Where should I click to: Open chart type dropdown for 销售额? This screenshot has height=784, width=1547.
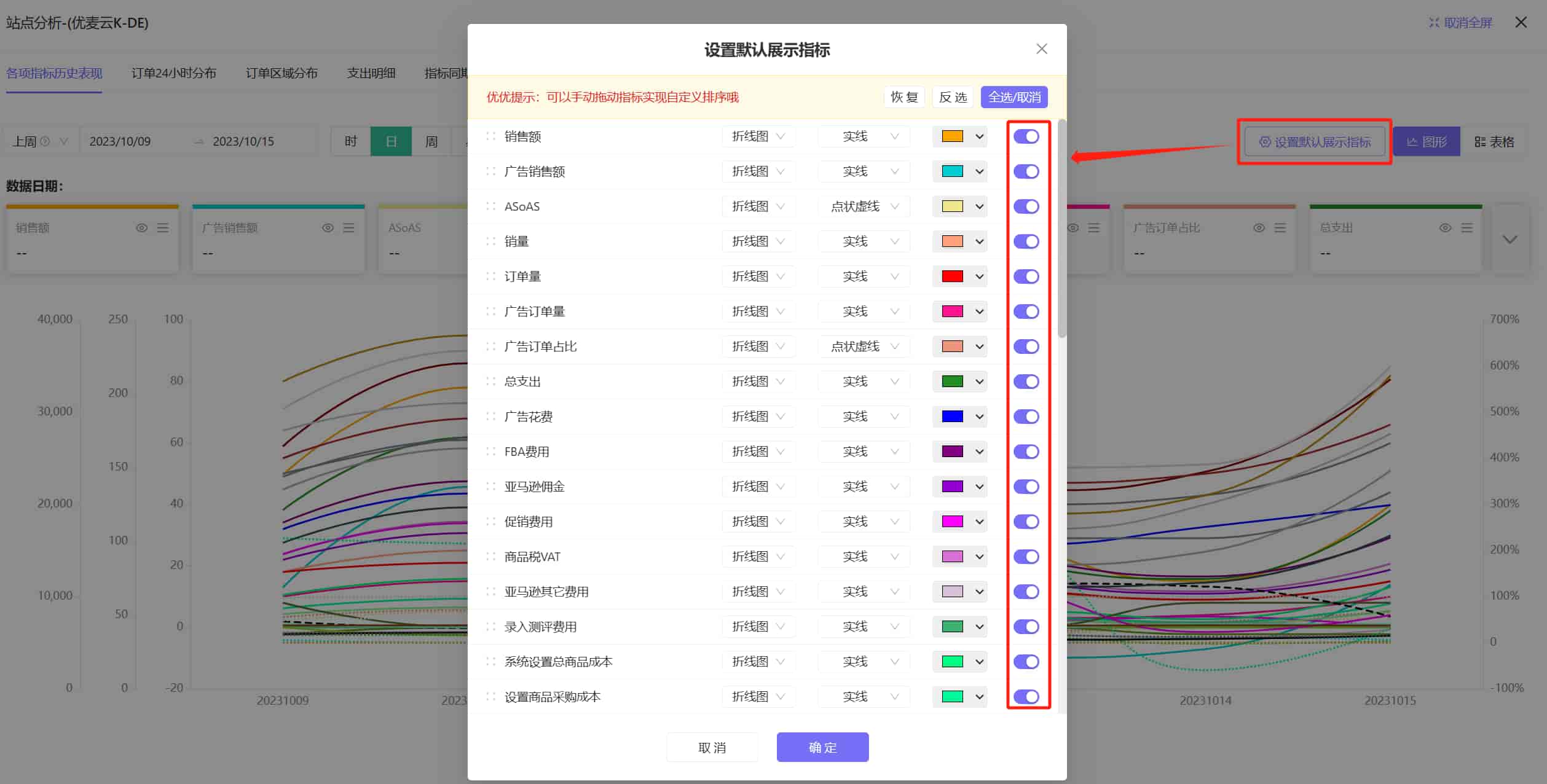[758, 136]
